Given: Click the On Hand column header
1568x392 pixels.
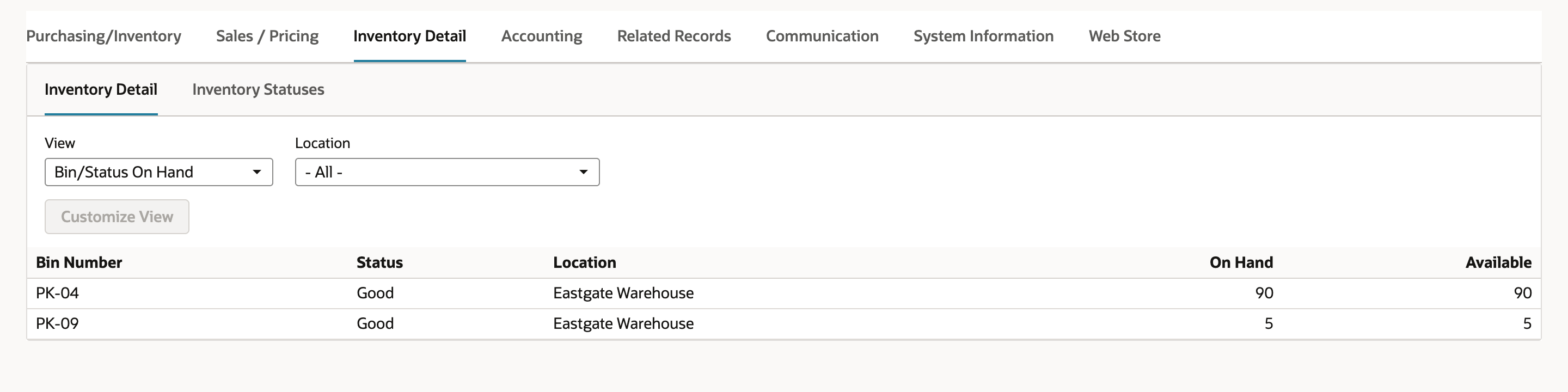Looking at the screenshot, I should tap(1241, 262).
